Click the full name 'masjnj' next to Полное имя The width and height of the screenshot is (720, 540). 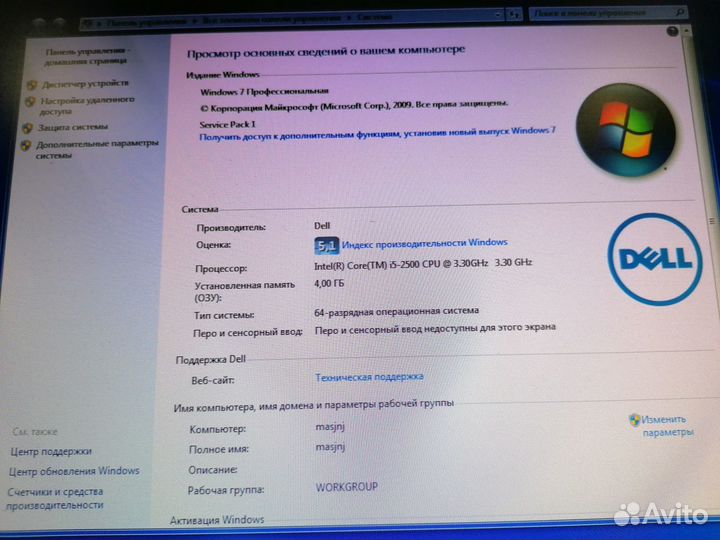tap(330, 446)
